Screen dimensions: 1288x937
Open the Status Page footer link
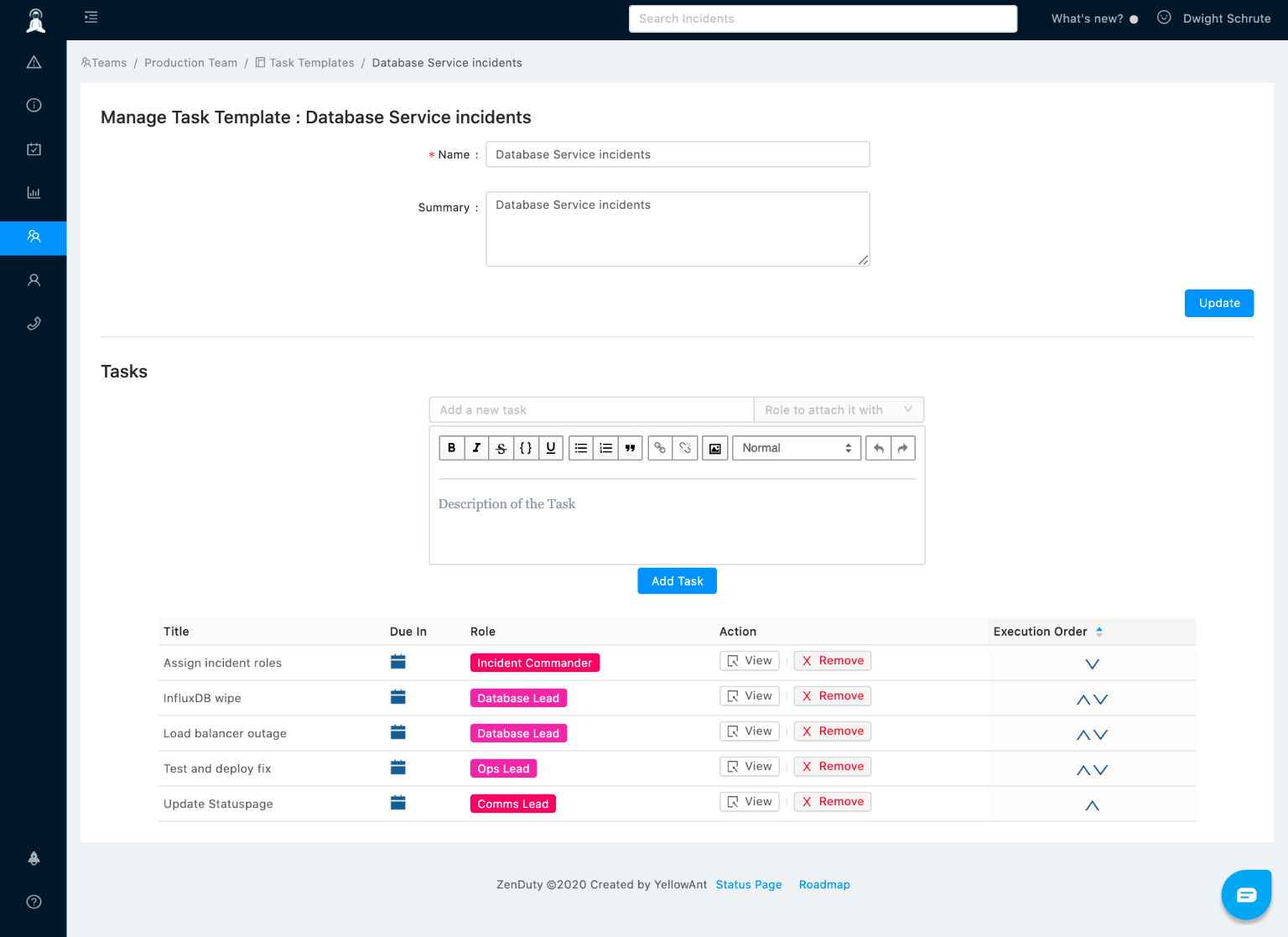(749, 884)
